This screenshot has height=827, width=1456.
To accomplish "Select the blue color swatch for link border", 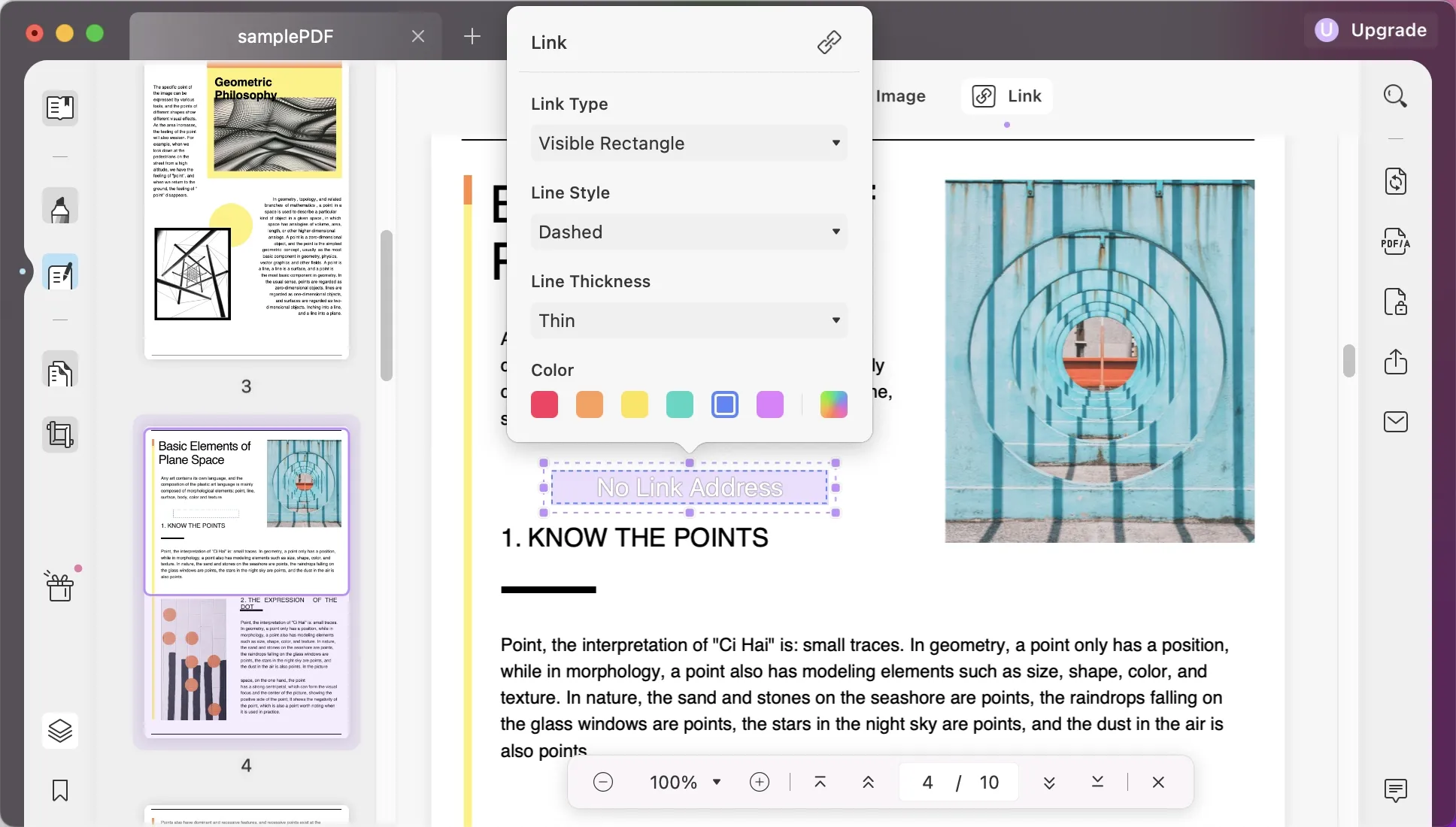I will coord(725,403).
